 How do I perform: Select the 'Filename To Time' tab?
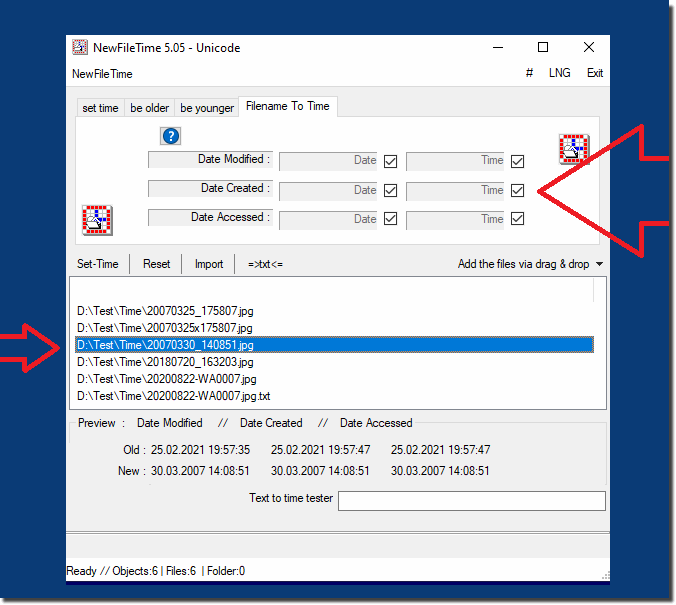pos(288,106)
